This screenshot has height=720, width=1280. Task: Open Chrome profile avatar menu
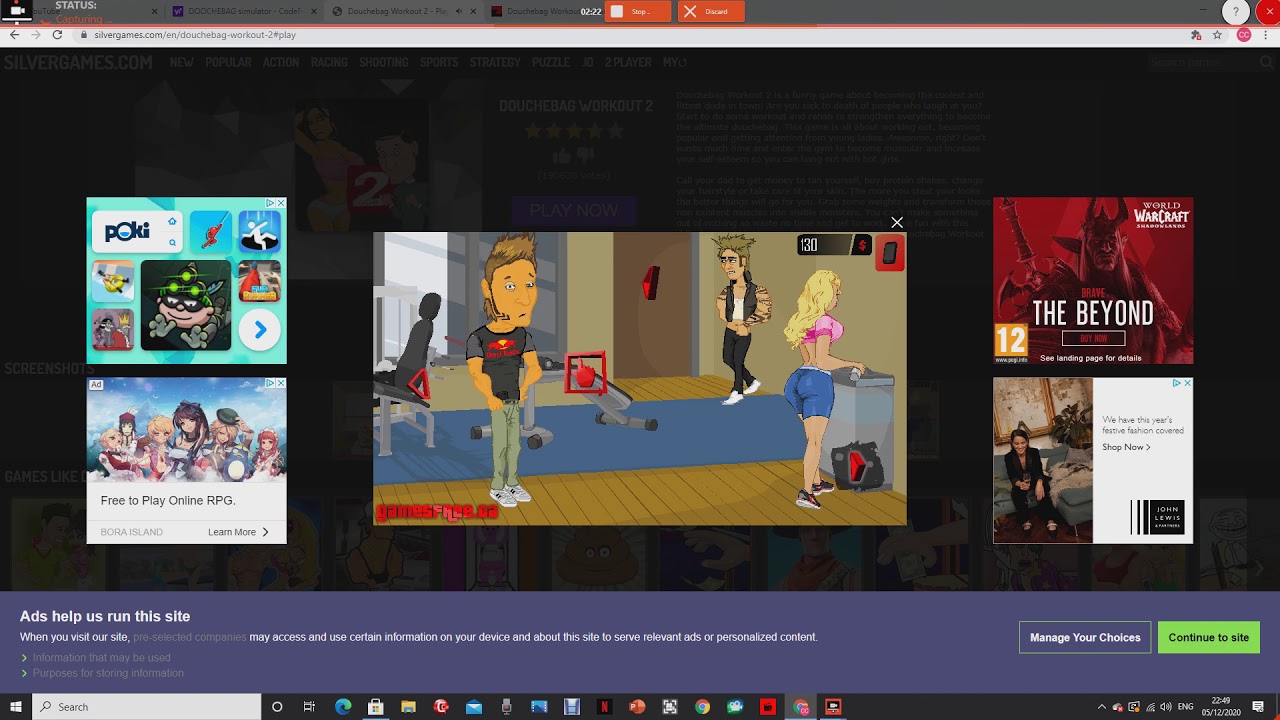(1244, 34)
